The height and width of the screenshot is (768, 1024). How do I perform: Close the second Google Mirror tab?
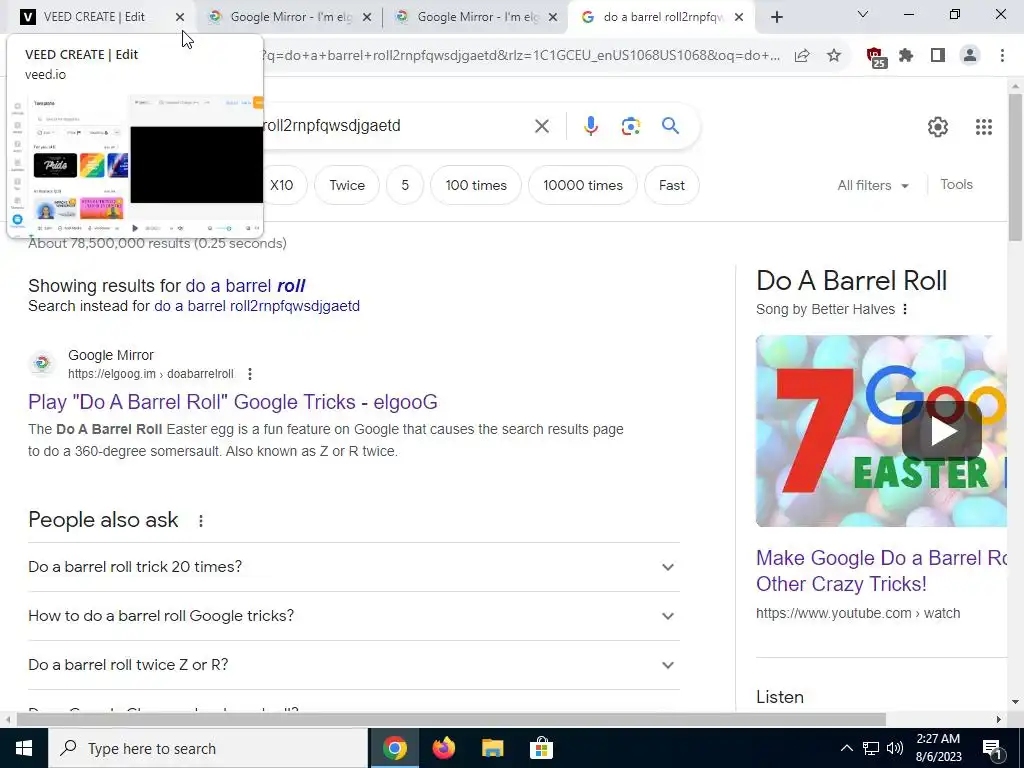[x=553, y=18]
